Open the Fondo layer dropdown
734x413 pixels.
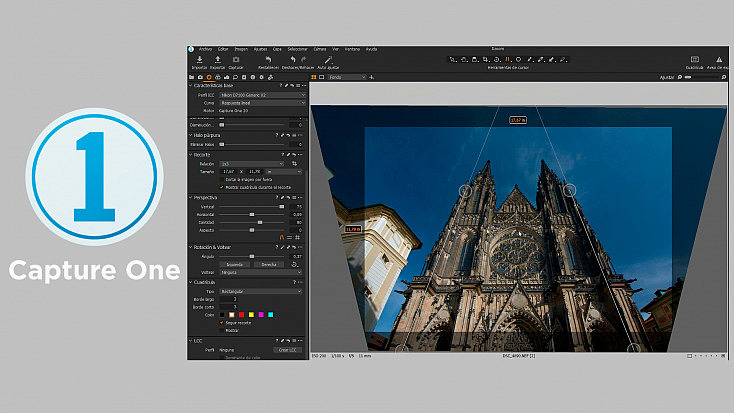tap(347, 77)
